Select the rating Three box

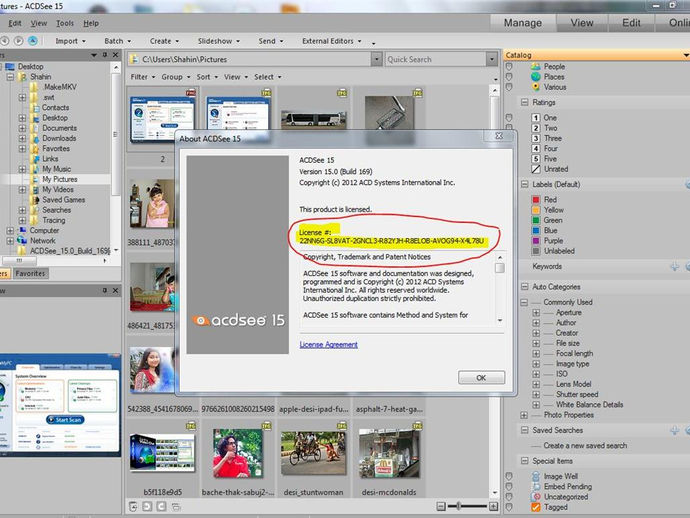coord(536,138)
